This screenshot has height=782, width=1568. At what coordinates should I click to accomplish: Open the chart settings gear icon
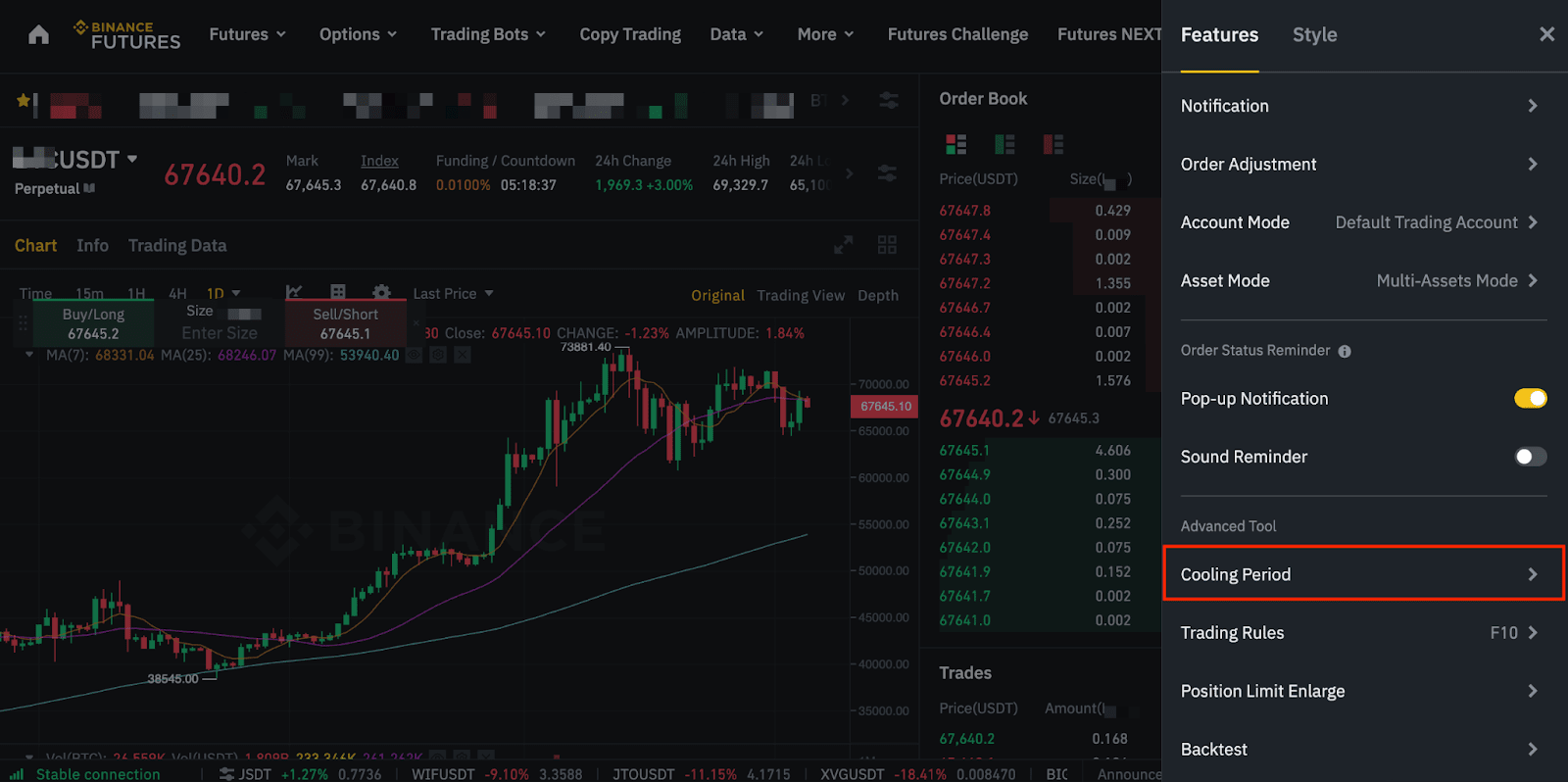pos(382,292)
